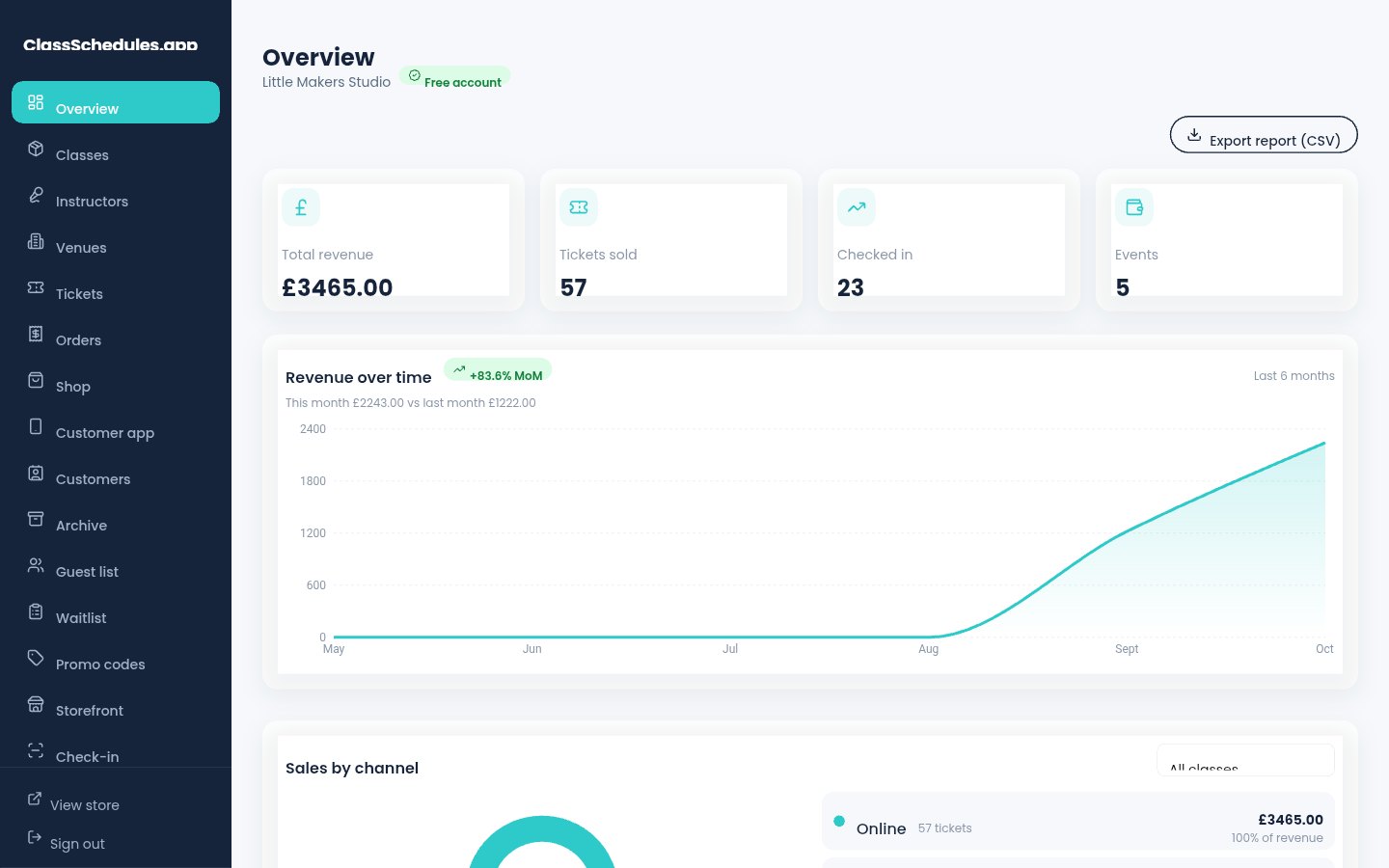1389x868 pixels.
Task: Click the Little Makers Studio name
Action: pyautogui.click(x=327, y=82)
